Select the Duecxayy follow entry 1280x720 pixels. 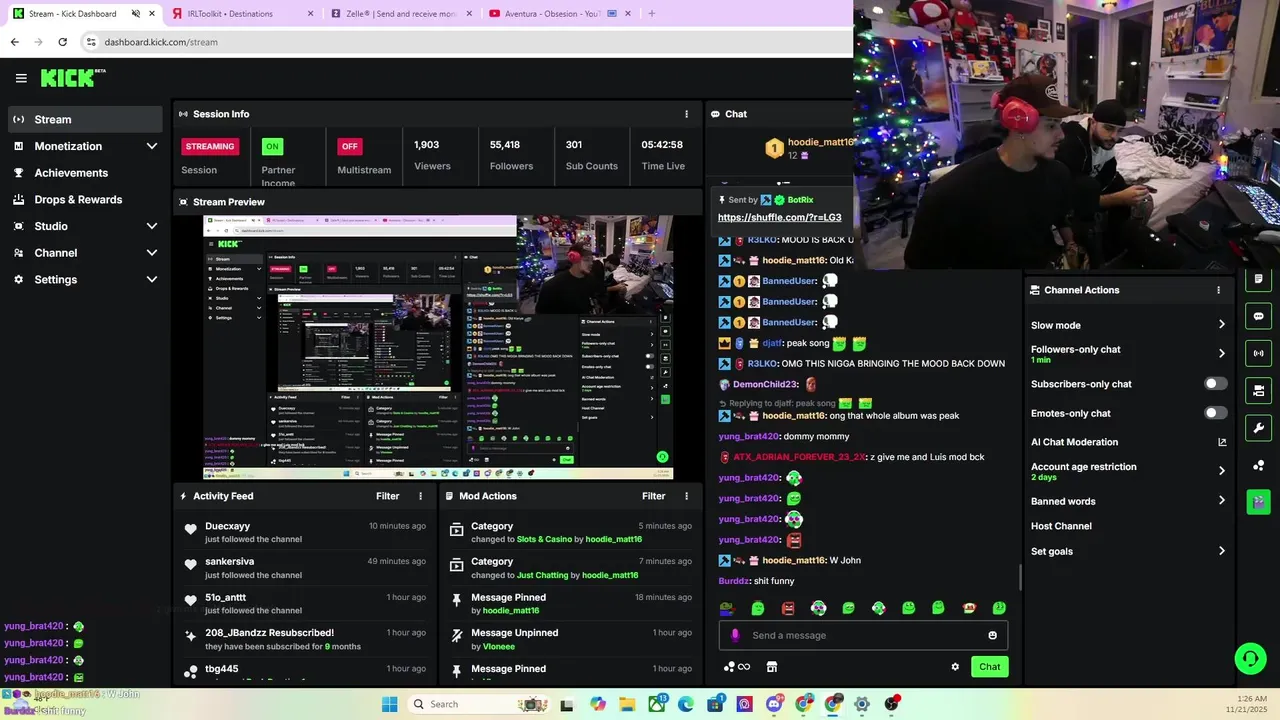coord(305,532)
